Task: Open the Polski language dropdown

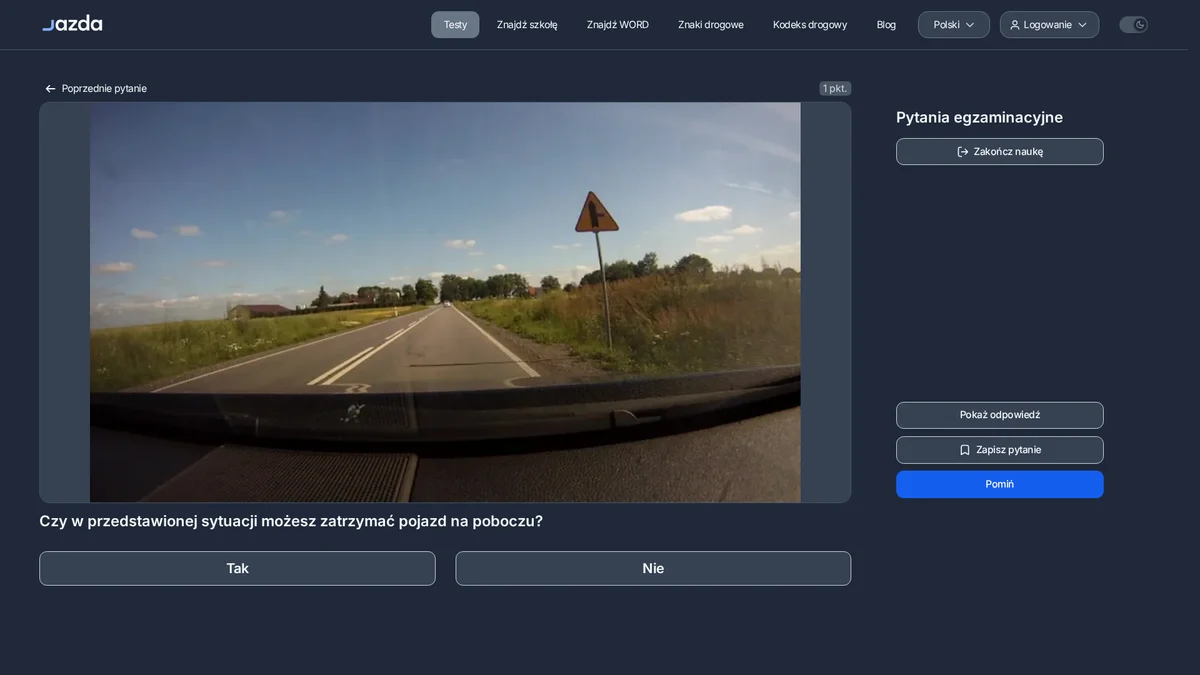Action: [x=954, y=25]
